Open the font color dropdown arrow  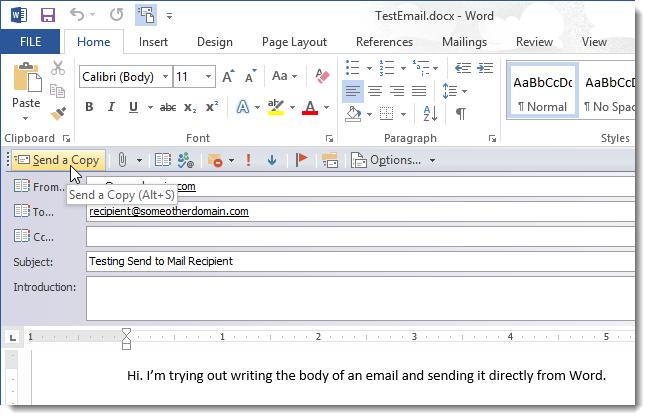[327, 108]
